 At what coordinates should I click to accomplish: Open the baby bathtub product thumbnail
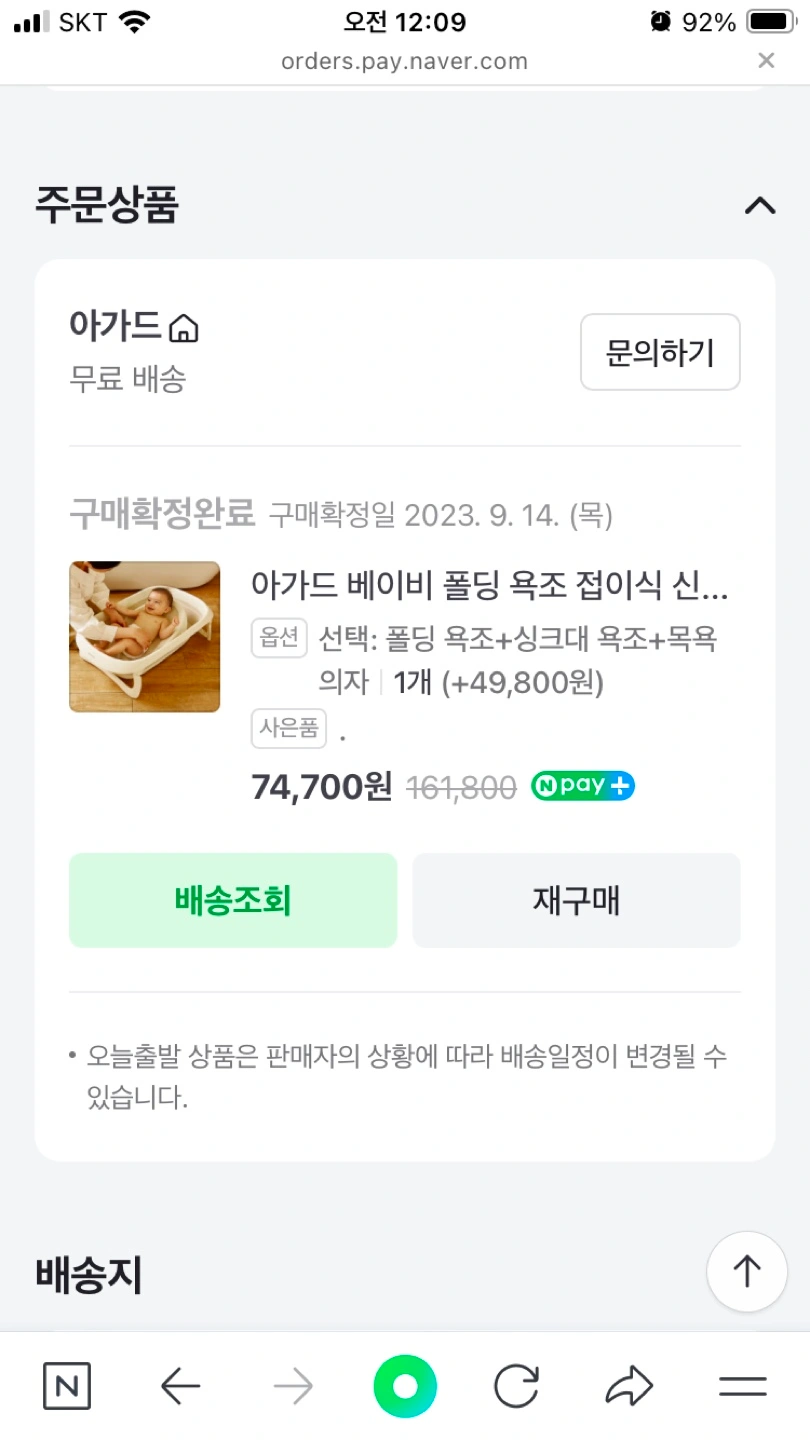point(145,637)
